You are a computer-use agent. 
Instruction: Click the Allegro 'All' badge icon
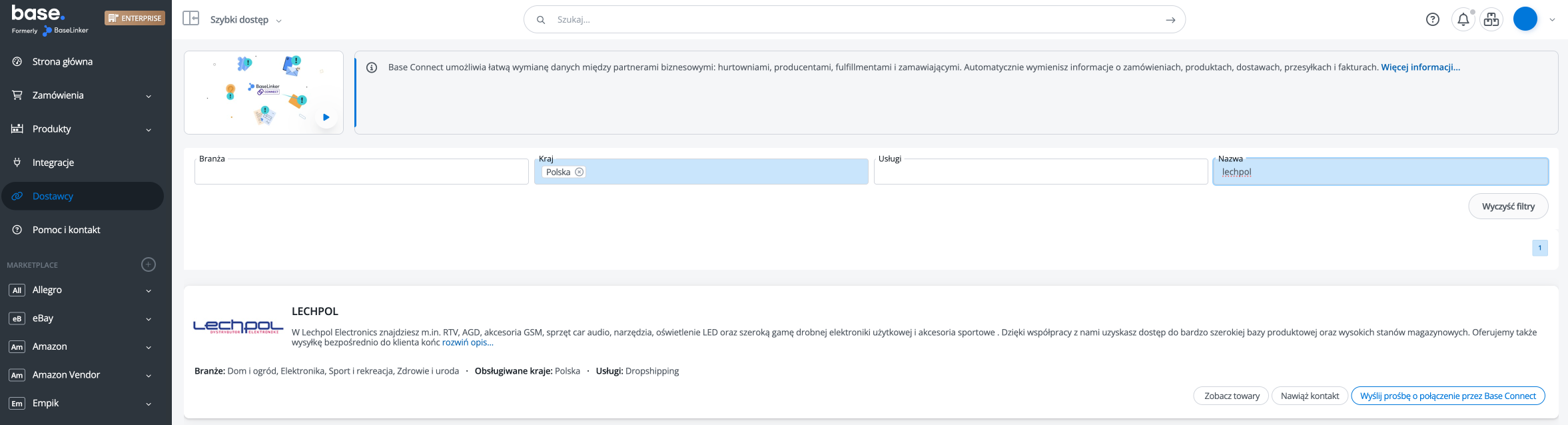tap(17, 290)
